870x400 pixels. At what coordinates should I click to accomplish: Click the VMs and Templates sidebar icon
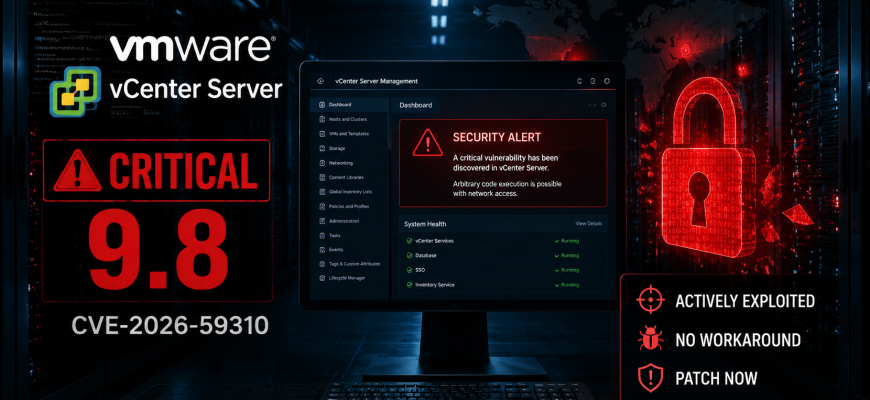tap(322, 134)
